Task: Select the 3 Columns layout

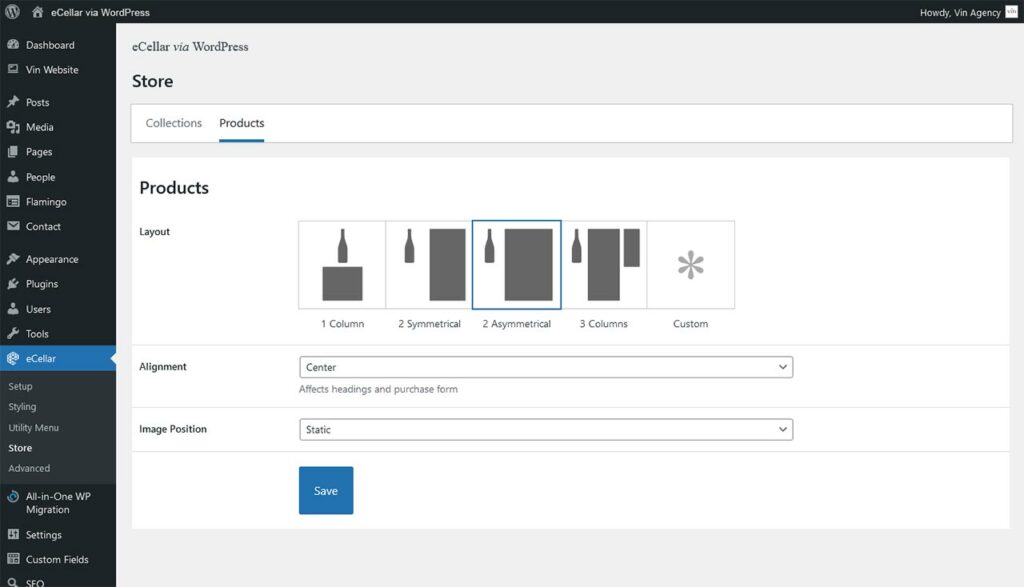Action: [x=604, y=265]
